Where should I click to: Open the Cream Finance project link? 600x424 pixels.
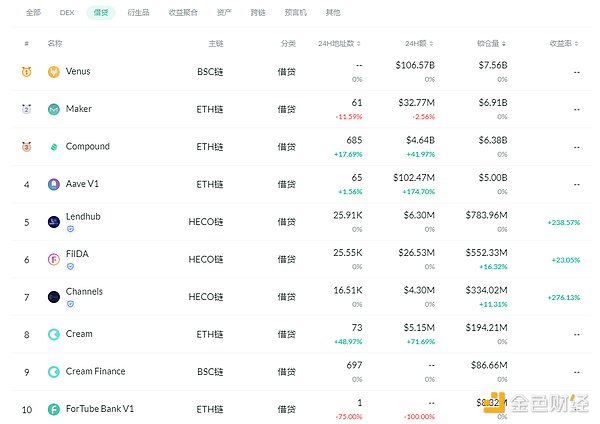(95, 372)
